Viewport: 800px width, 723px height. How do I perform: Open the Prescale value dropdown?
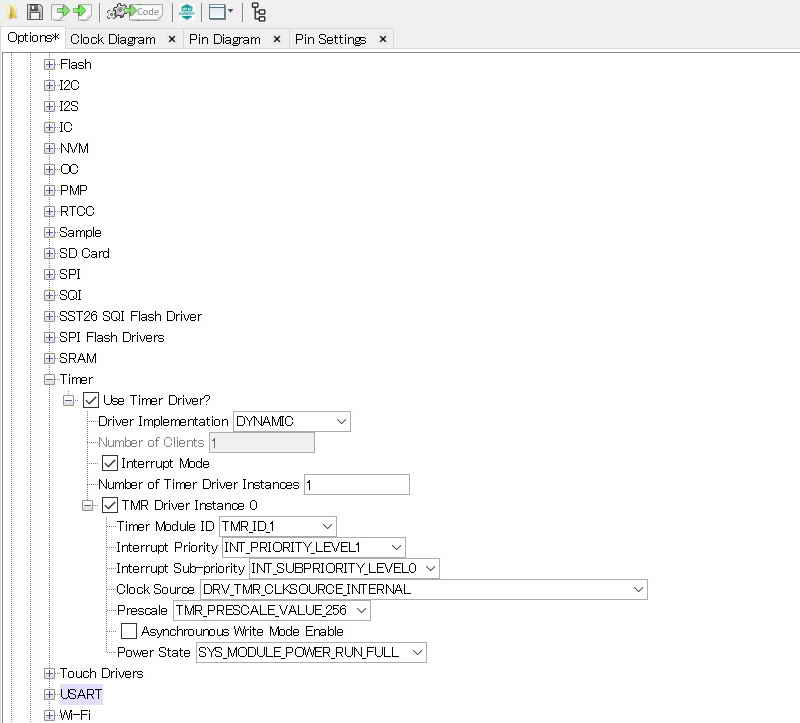[272, 610]
